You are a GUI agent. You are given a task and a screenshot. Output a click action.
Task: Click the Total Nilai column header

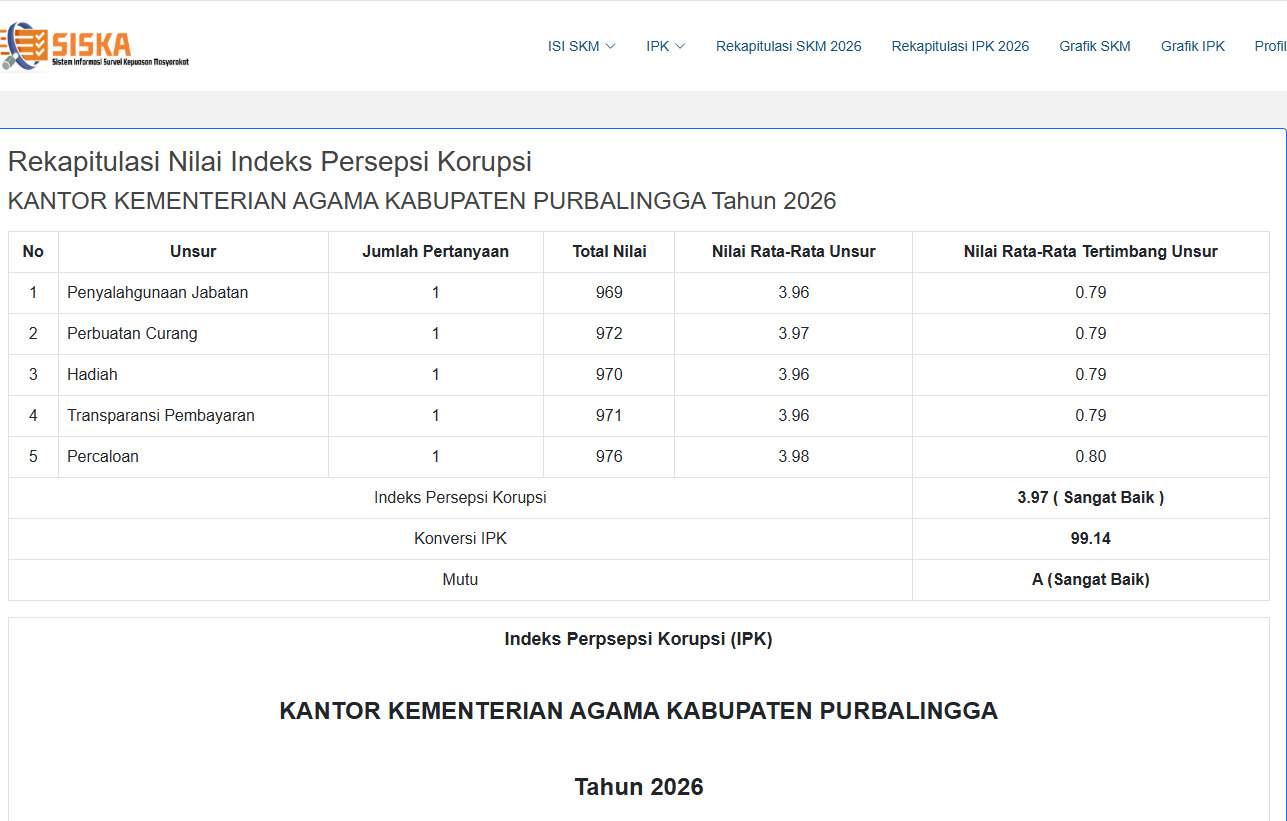[609, 252]
